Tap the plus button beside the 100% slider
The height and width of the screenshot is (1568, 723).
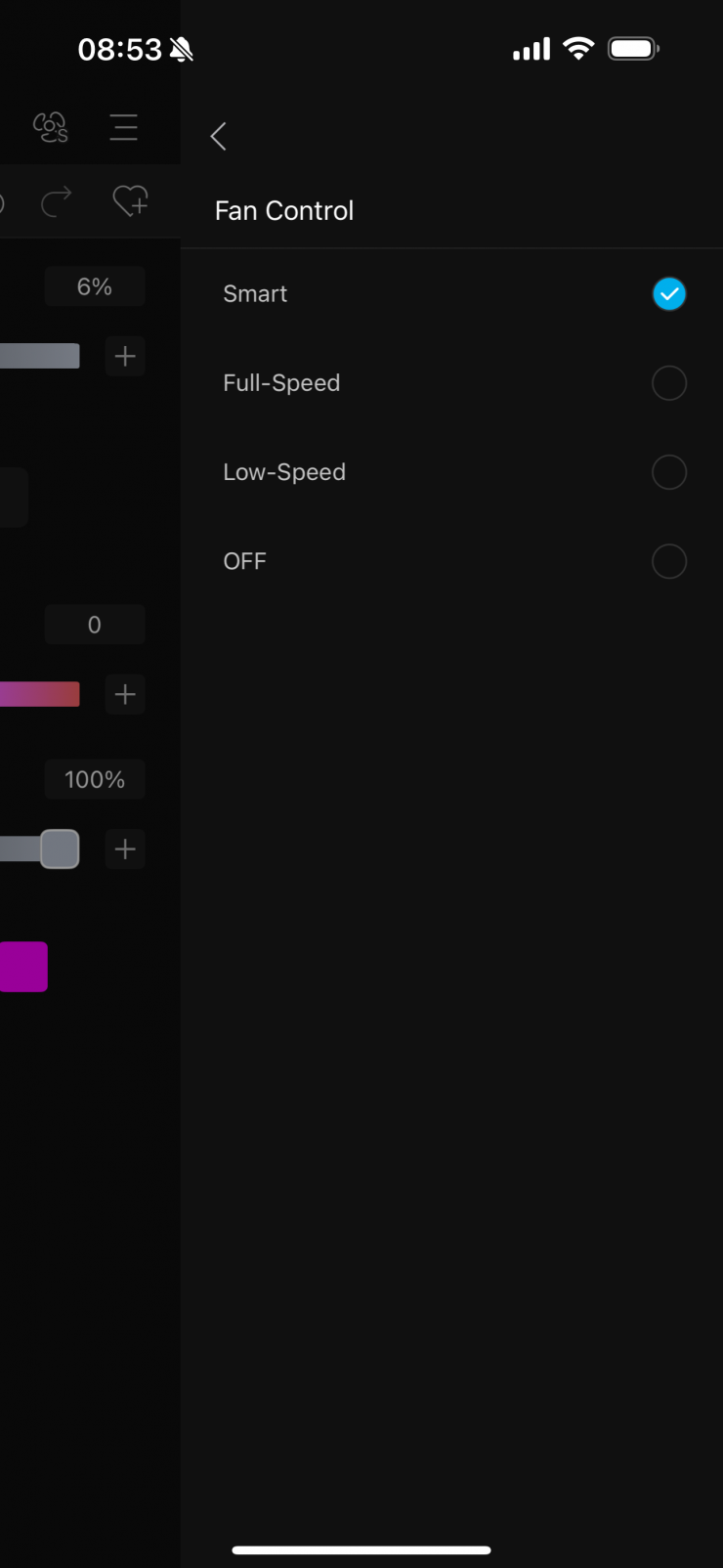[125, 849]
